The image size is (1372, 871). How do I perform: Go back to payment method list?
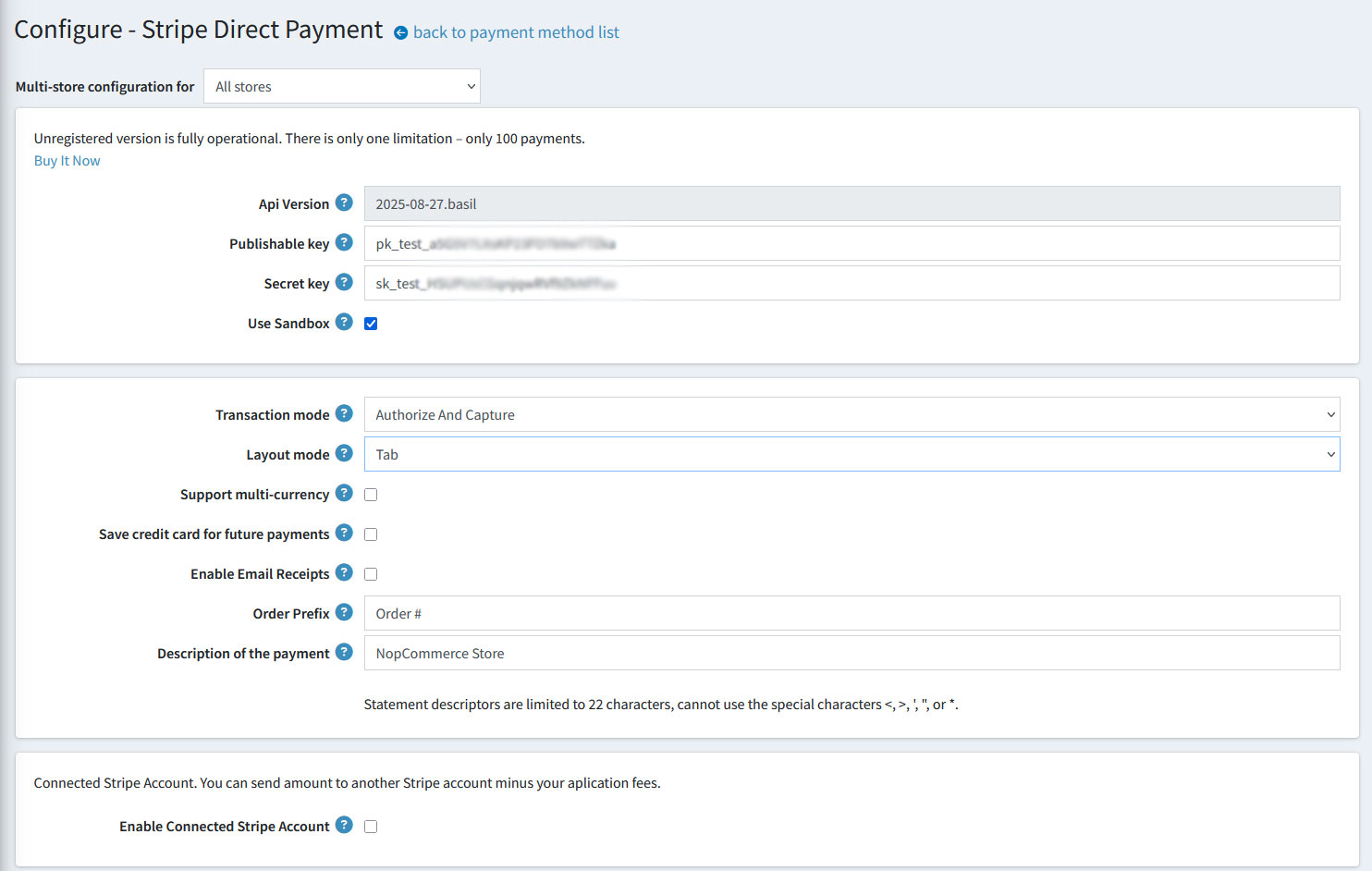tap(516, 32)
